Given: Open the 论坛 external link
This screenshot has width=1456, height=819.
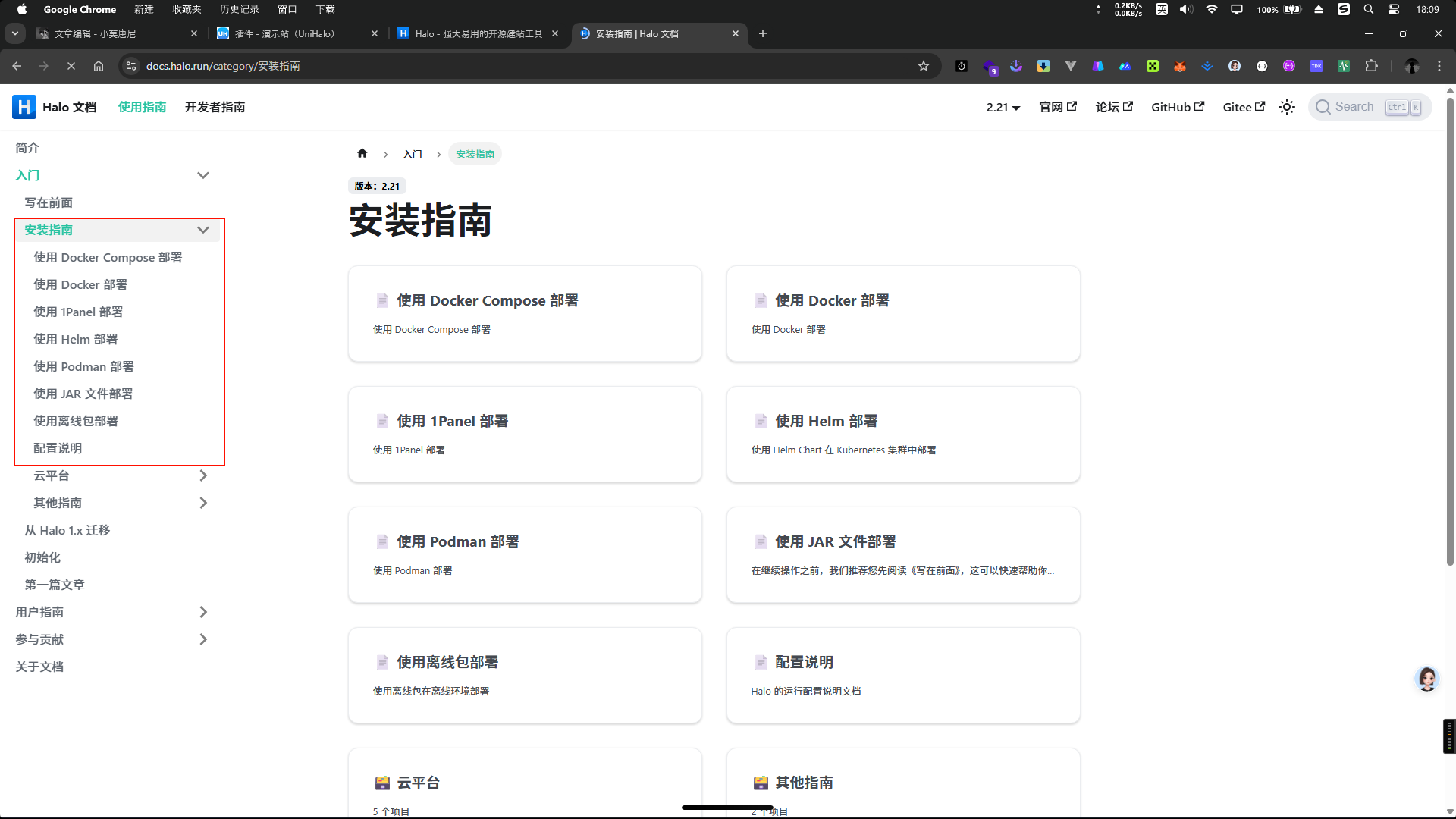Looking at the screenshot, I should click(x=1114, y=107).
